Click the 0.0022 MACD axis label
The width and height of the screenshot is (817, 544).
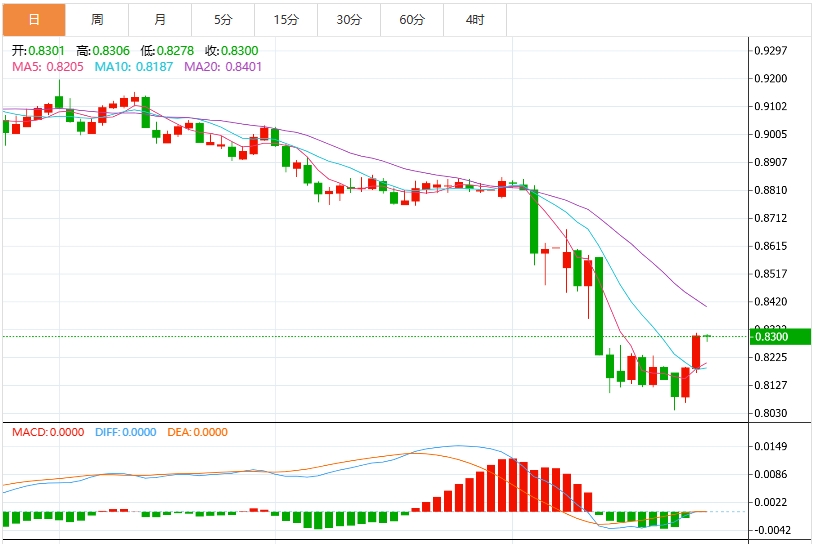tap(771, 502)
